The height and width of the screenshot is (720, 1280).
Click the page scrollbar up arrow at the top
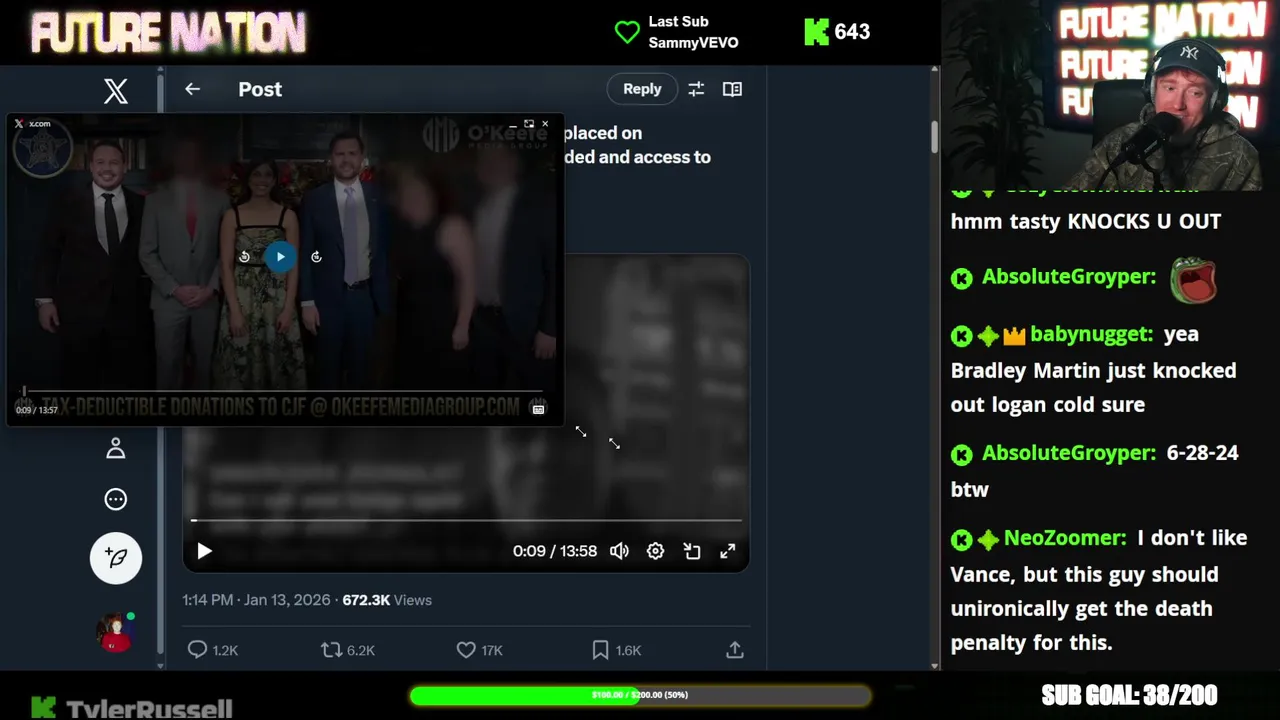click(935, 71)
